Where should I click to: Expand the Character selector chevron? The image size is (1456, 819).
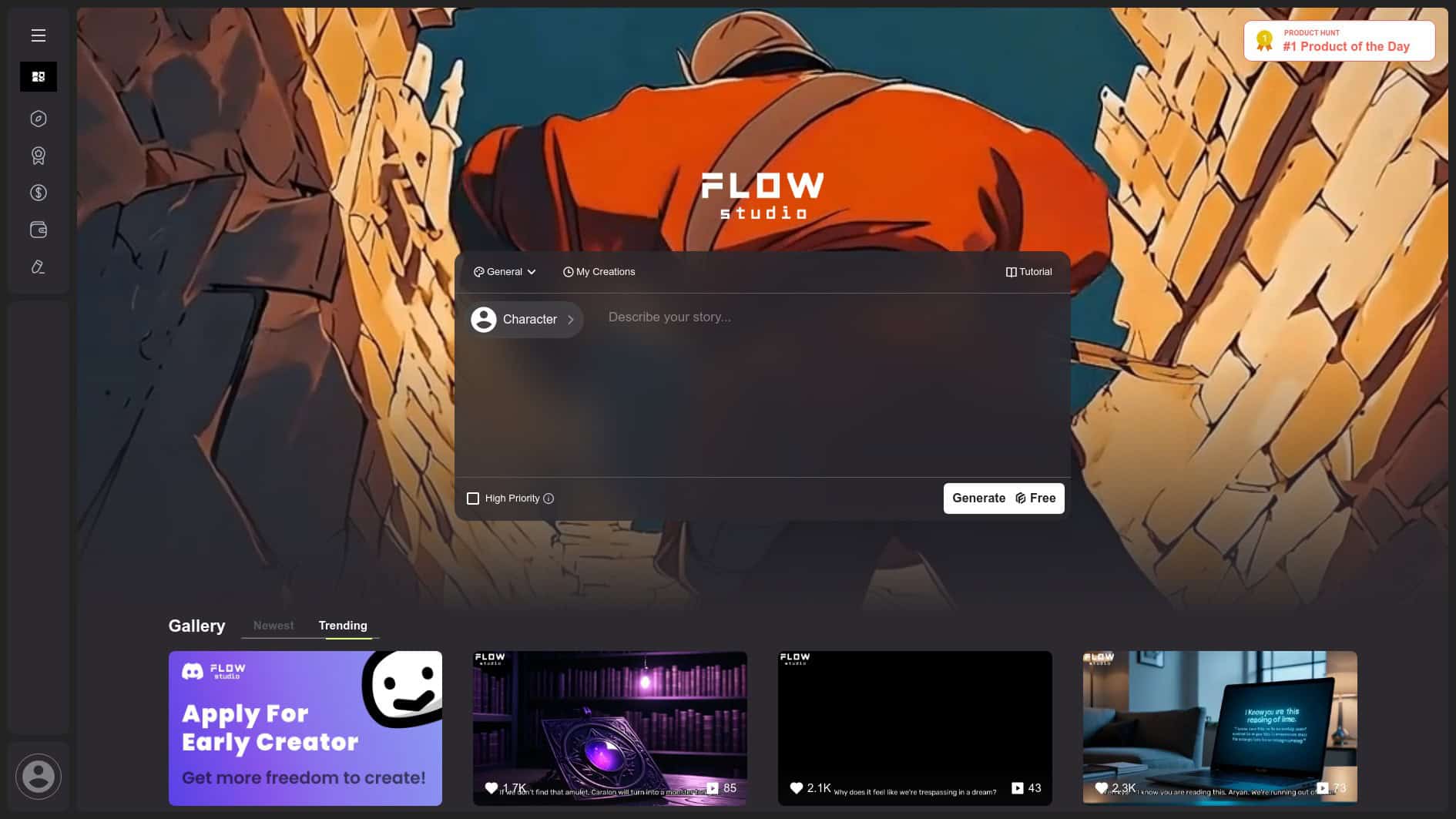pos(571,319)
